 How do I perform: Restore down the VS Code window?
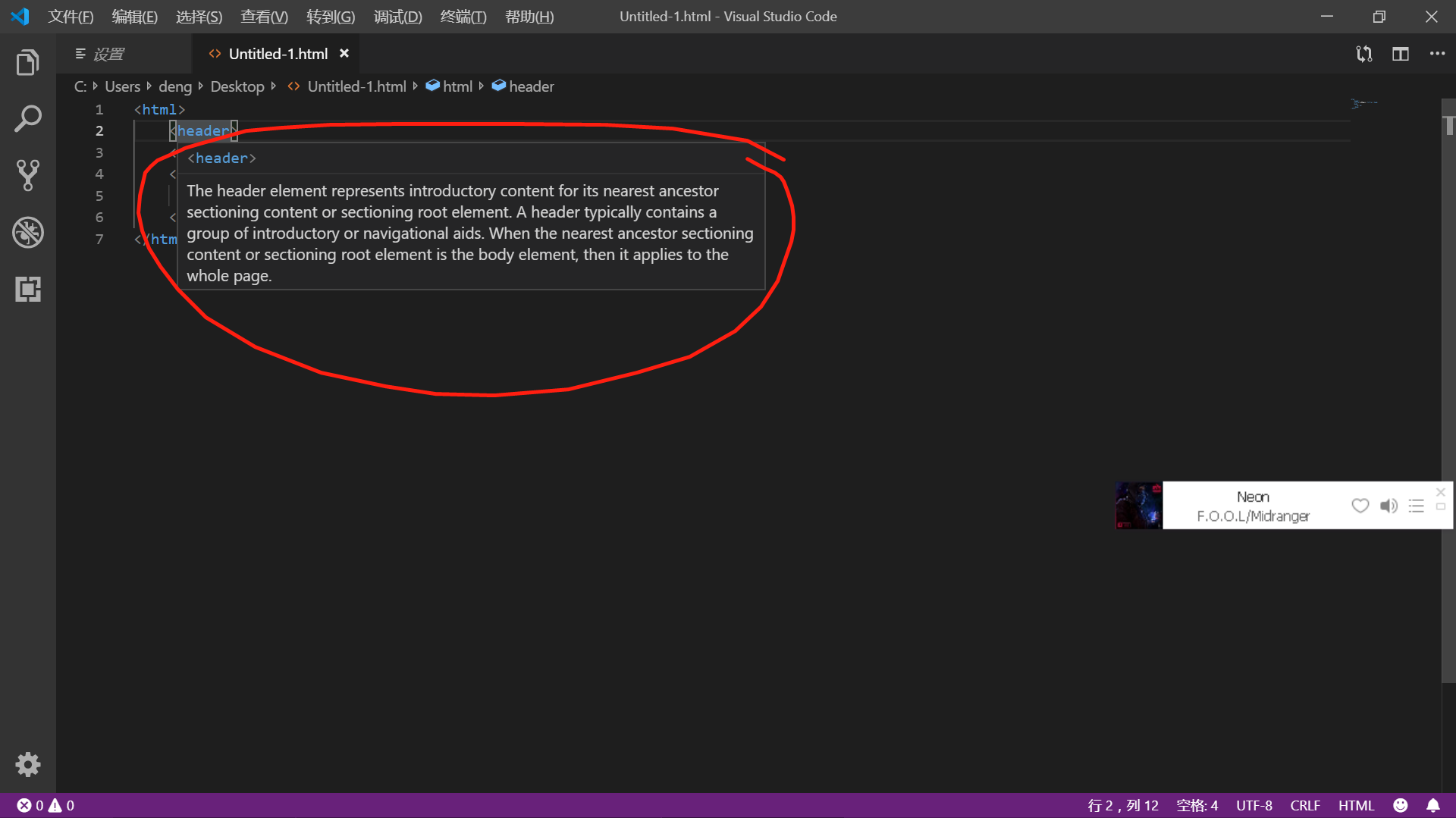1379,17
